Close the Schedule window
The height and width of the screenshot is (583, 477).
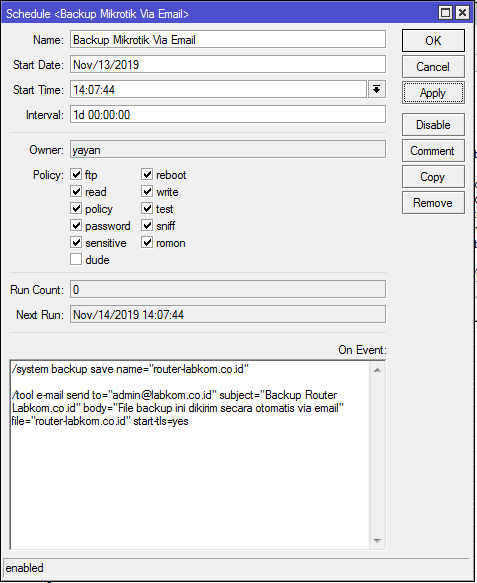click(462, 13)
